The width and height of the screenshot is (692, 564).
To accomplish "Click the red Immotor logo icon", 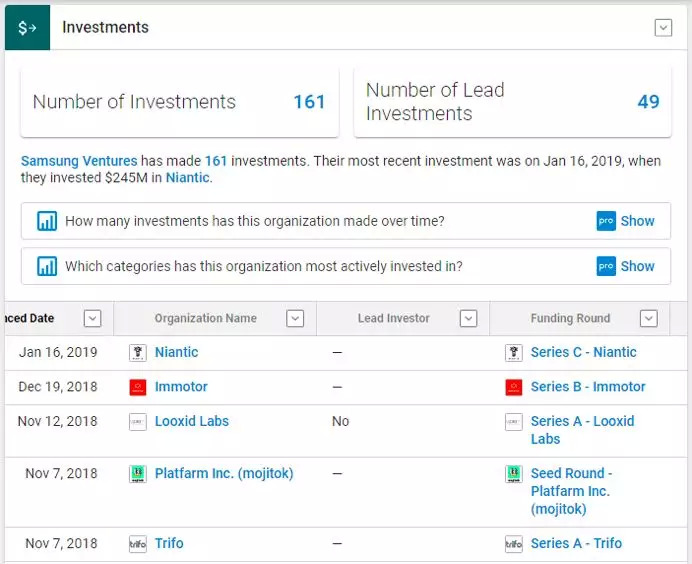I will (x=138, y=387).
